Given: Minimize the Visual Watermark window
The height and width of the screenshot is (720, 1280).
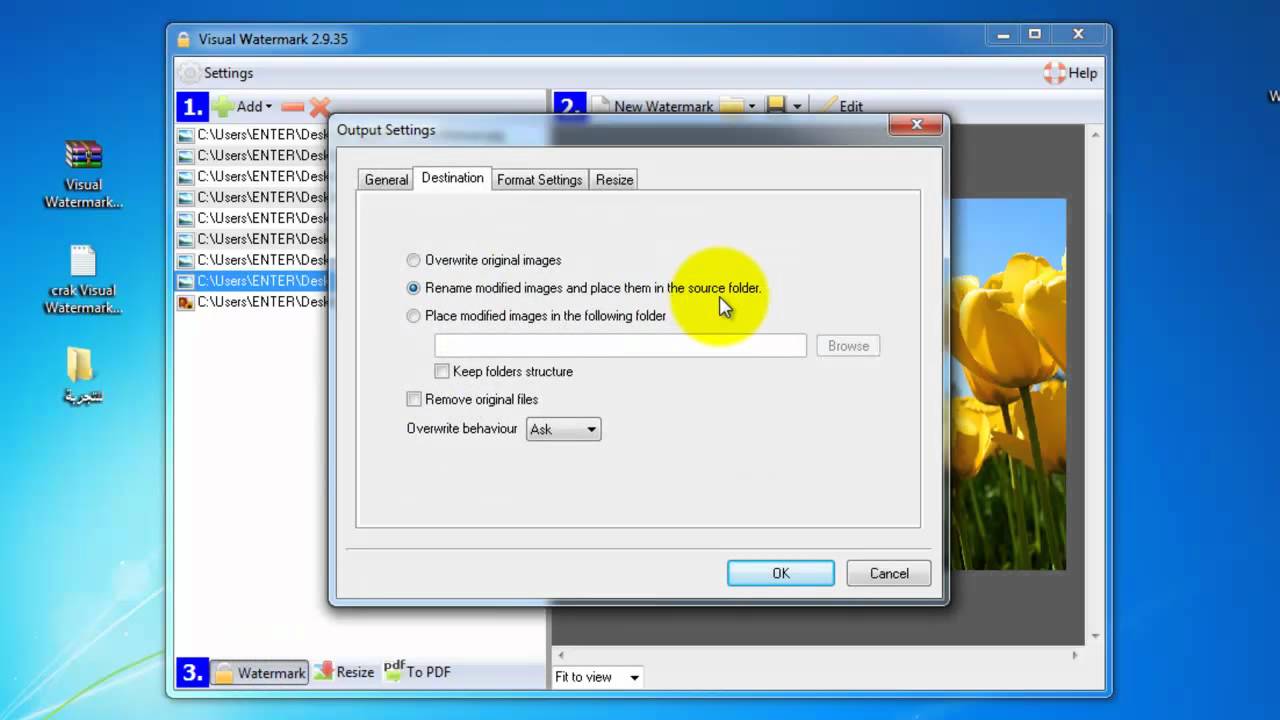Looking at the screenshot, I should [x=1003, y=35].
